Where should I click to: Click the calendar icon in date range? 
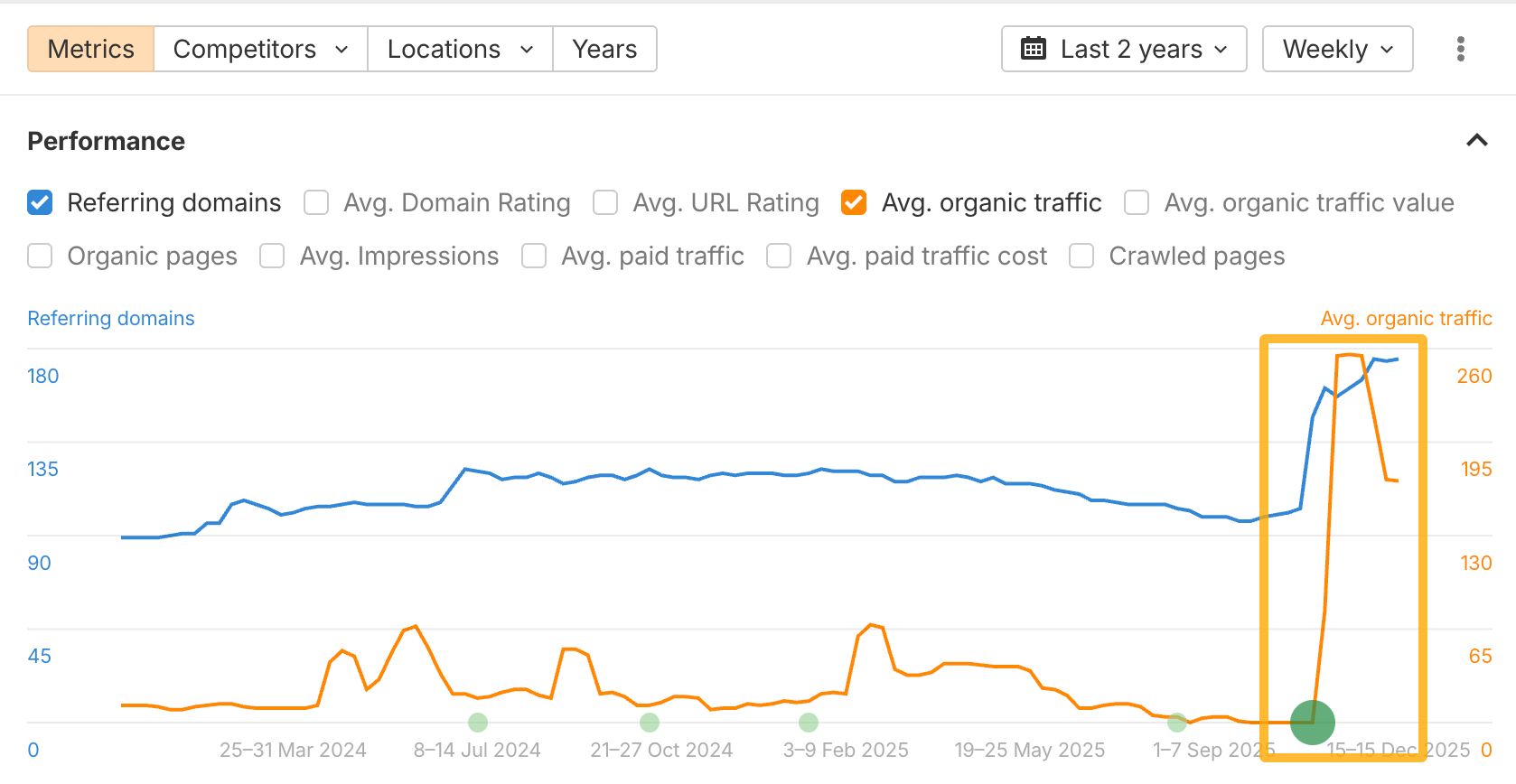tap(1033, 49)
